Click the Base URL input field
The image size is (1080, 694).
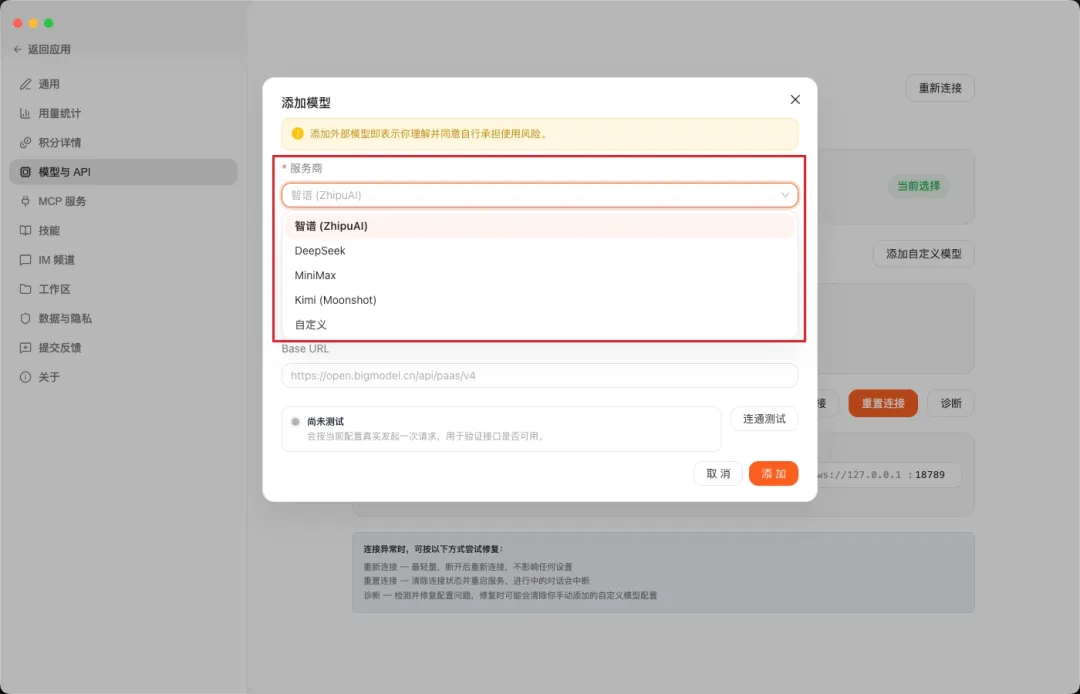(539, 376)
